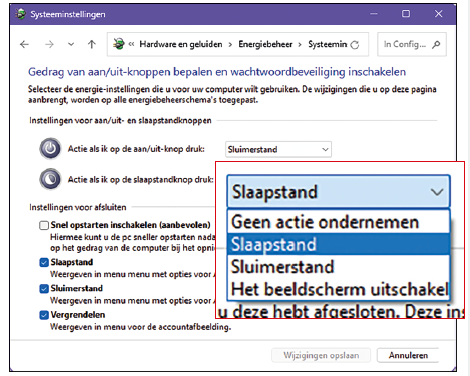Select Het beeldscherm uitschakelen option
This screenshot has width=470, height=376.
tap(338, 289)
